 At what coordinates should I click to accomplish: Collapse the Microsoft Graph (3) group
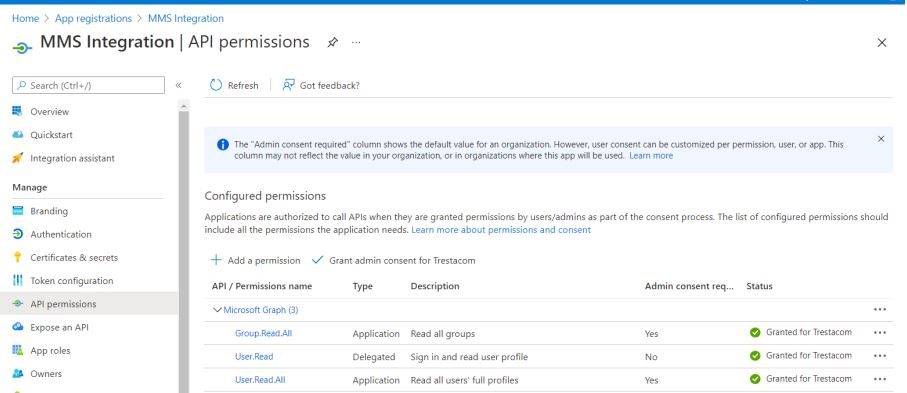pyautogui.click(x=217, y=310)
